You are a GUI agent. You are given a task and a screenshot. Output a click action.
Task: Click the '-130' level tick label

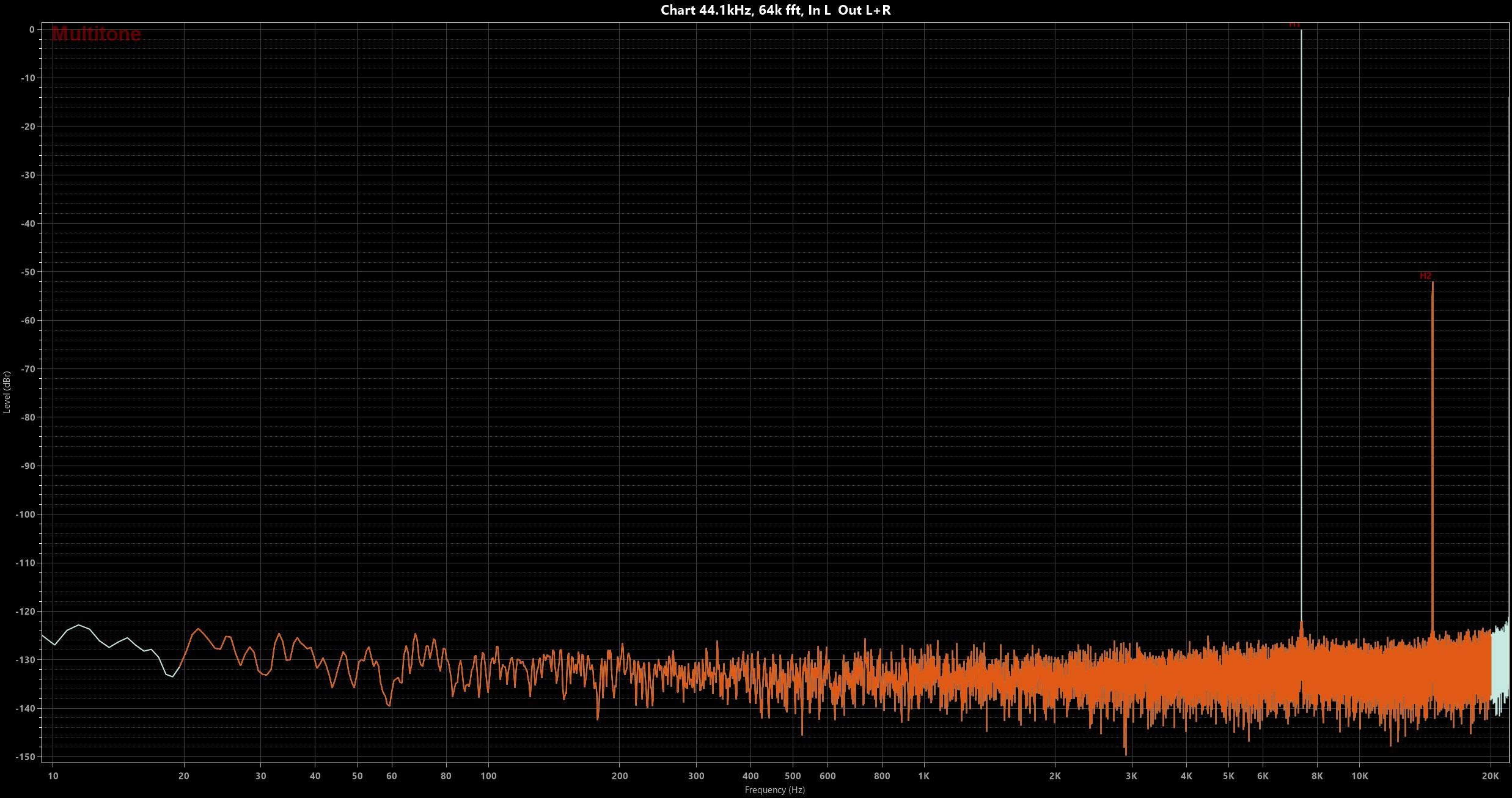[x=24, y=660]
